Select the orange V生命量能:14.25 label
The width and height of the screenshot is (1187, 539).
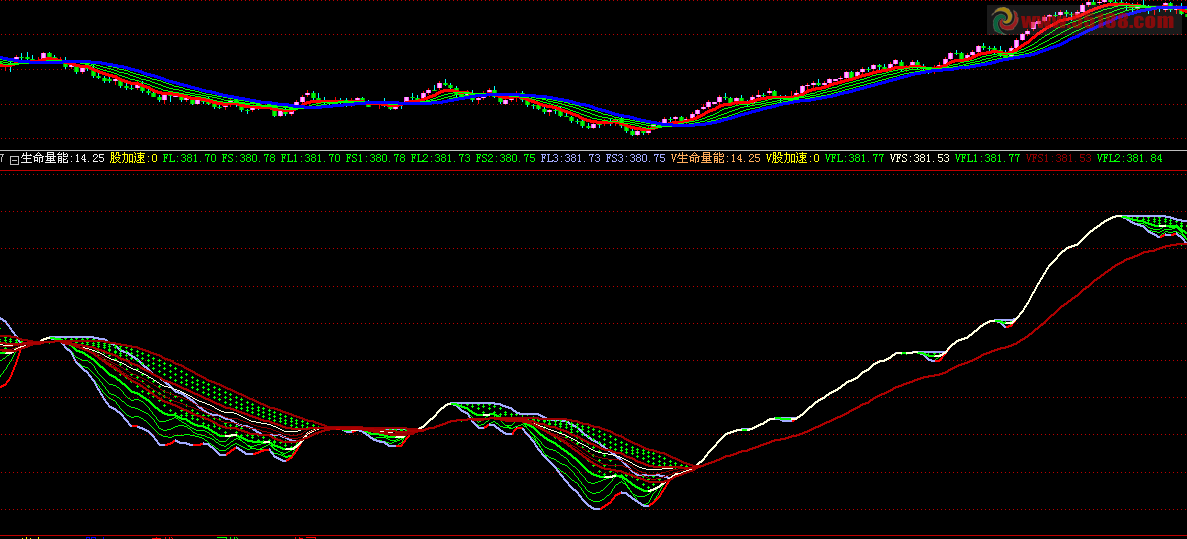click(716, 158)
